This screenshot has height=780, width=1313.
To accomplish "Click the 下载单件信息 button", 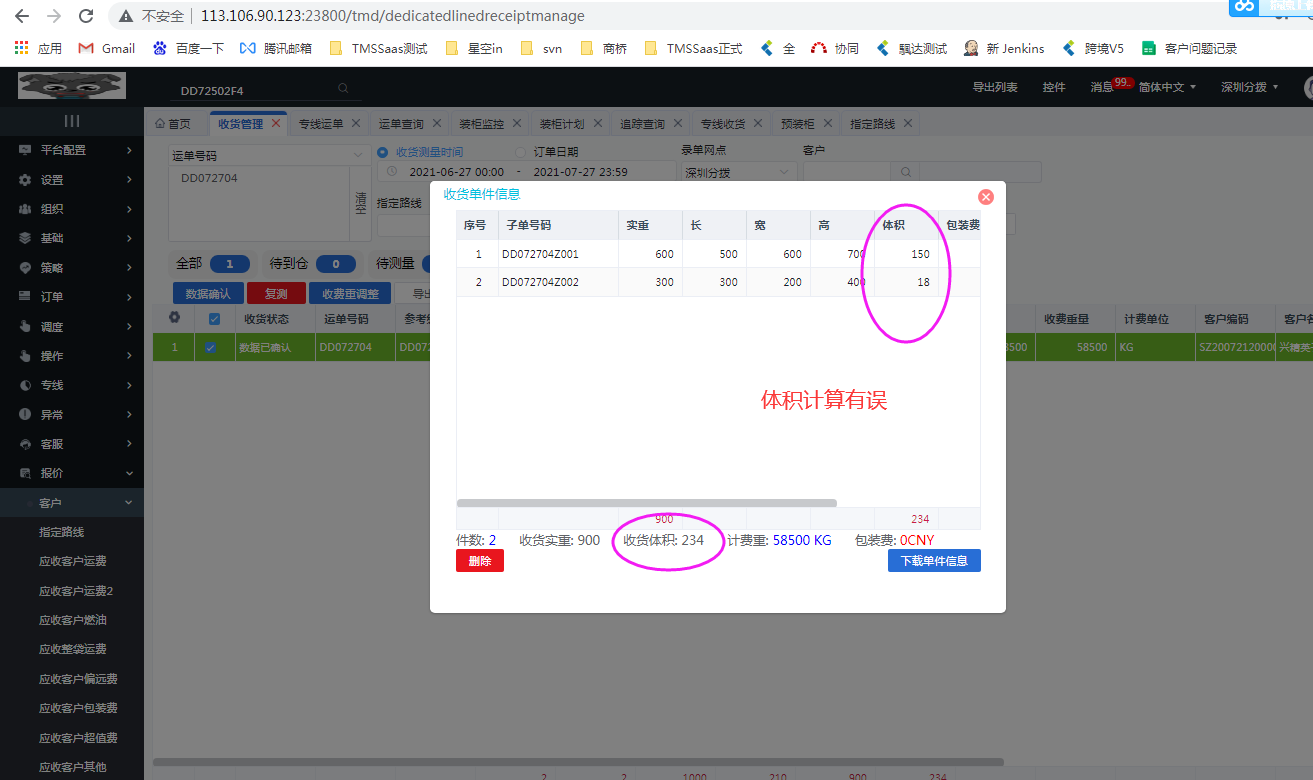I will click(934, 561).
